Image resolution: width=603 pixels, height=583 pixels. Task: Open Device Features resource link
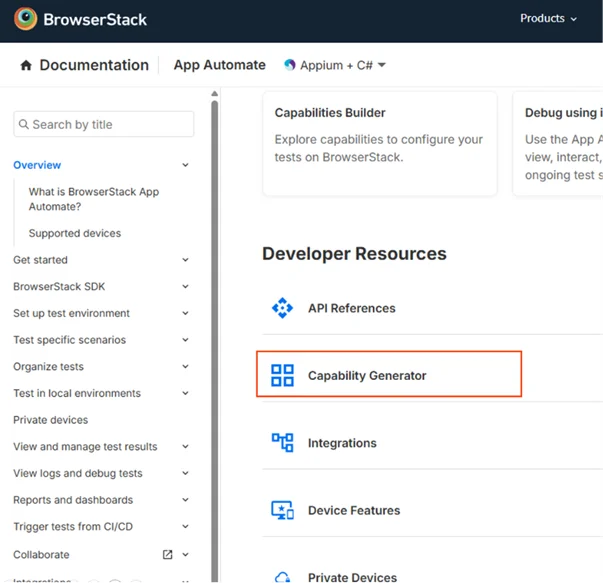(x=354, y=510)
